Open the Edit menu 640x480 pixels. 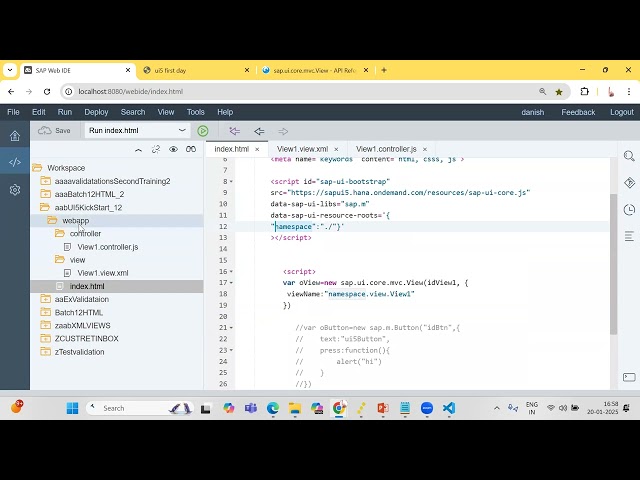tap(39, 112)
